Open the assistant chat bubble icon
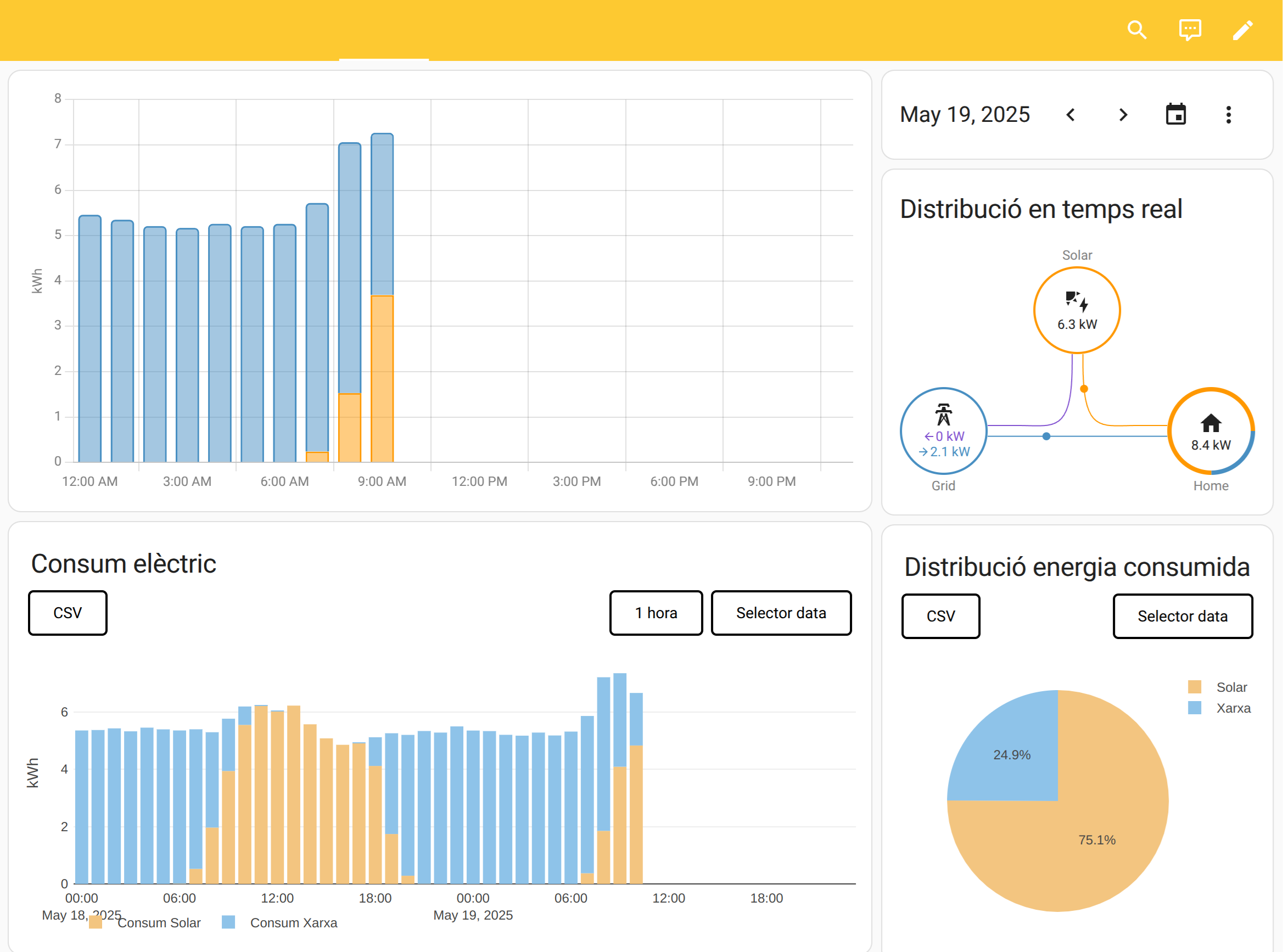Viewport: 1283px width, 952px height. [1190, 30]
